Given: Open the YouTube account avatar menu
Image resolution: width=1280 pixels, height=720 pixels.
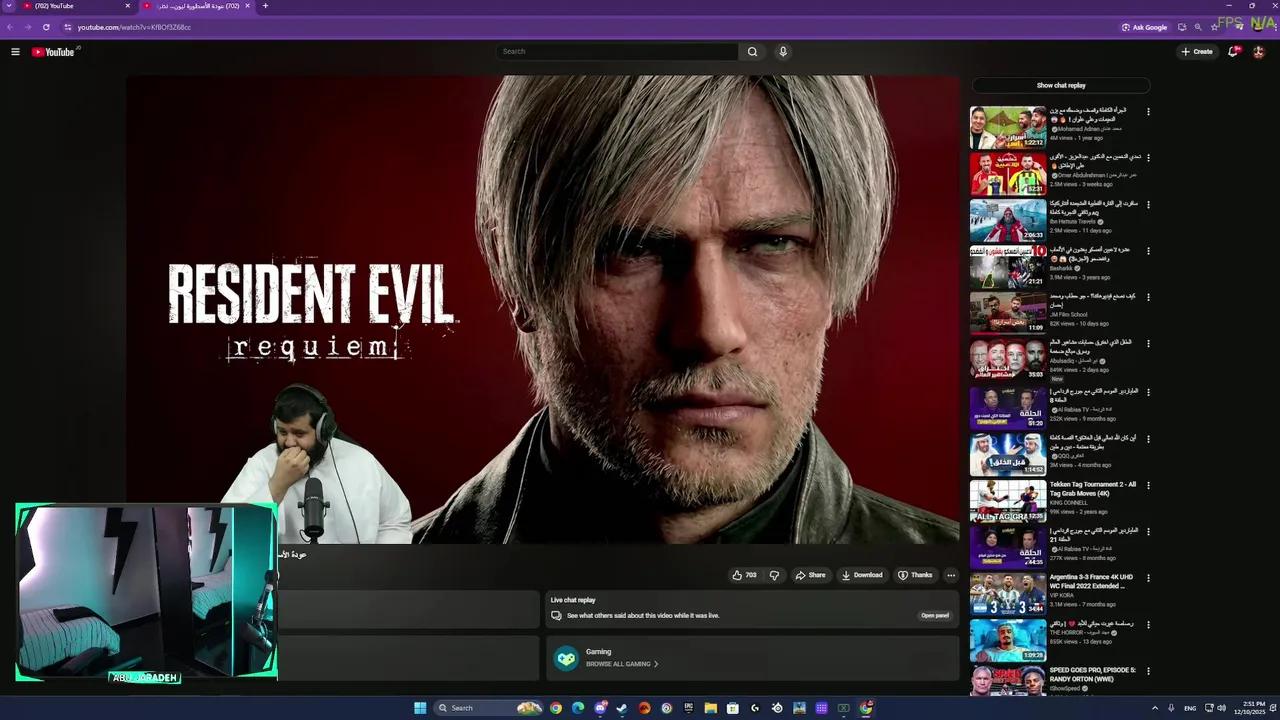Looking at the screenshot, I should tap(1259, 52).
